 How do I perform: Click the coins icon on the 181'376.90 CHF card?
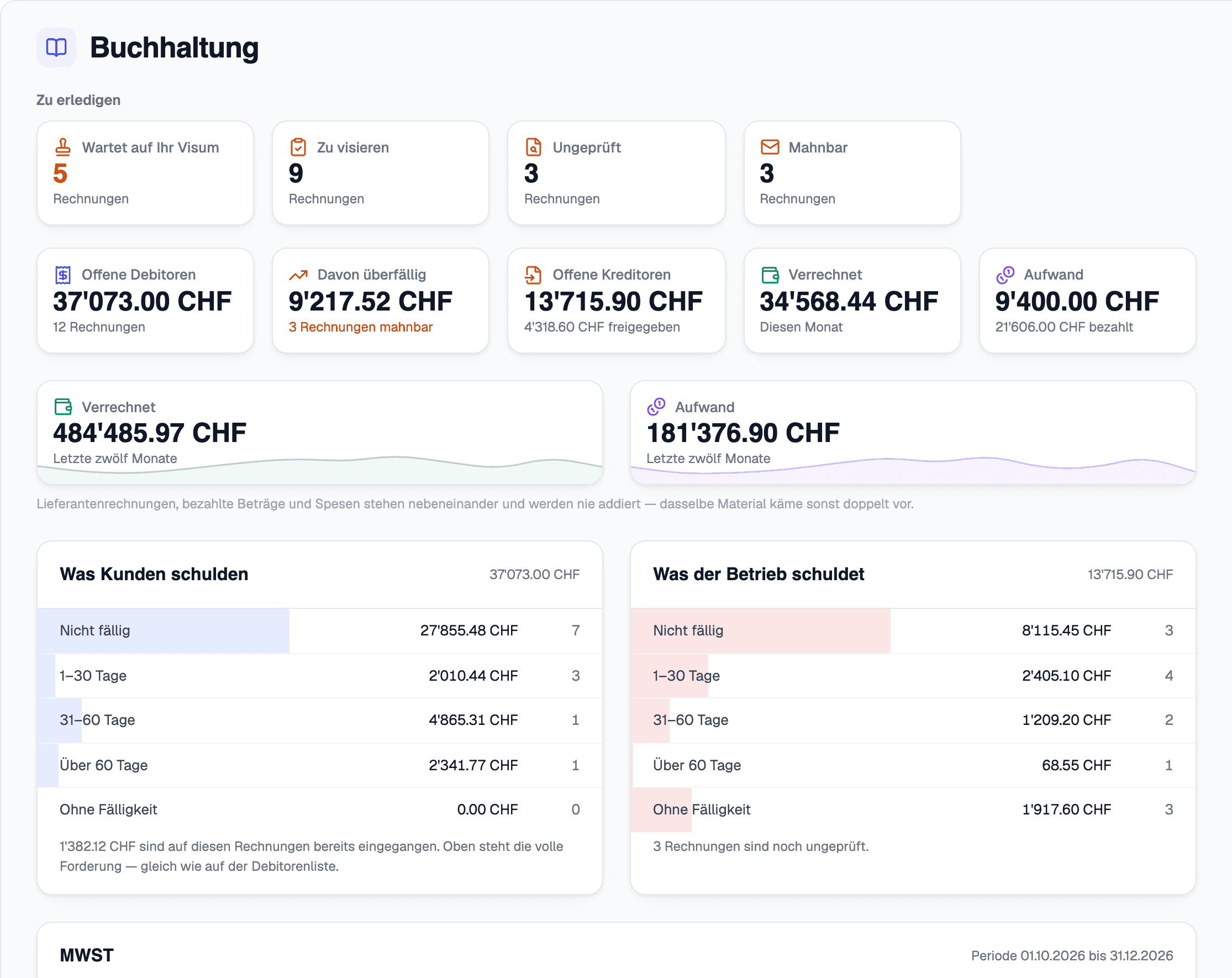pos(656,407)
